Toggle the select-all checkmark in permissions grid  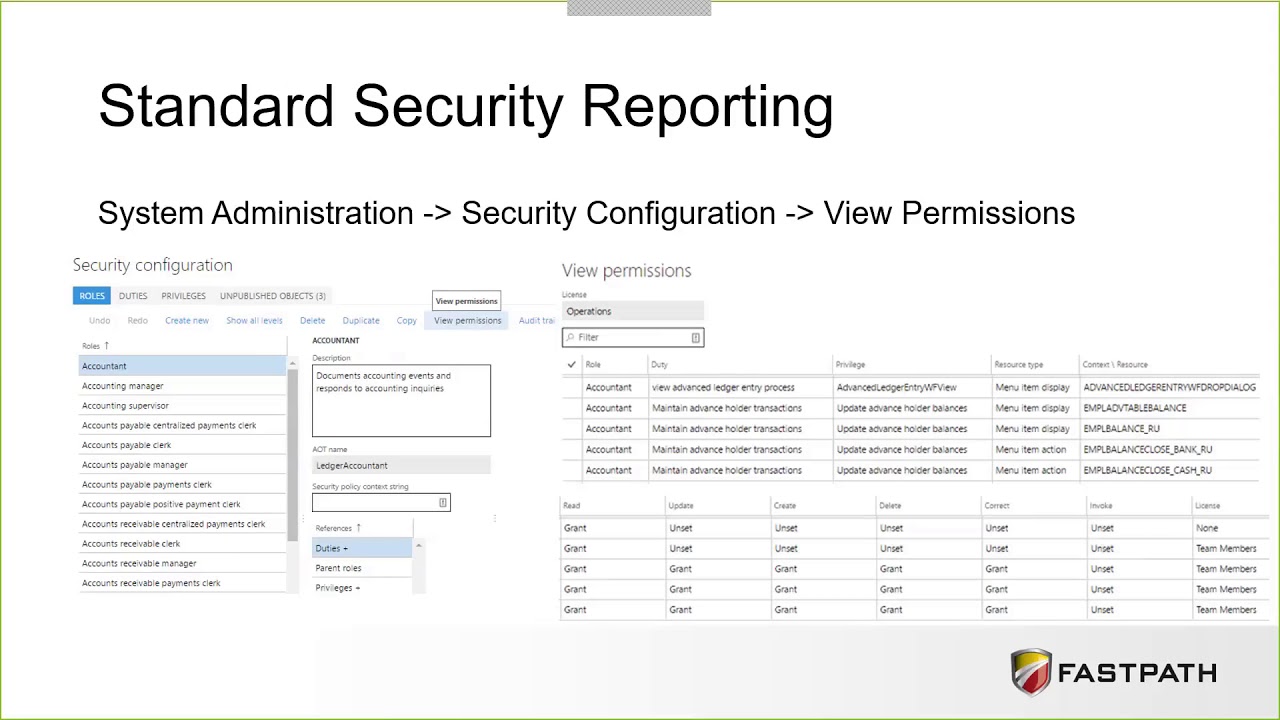(x=571, y=365)
